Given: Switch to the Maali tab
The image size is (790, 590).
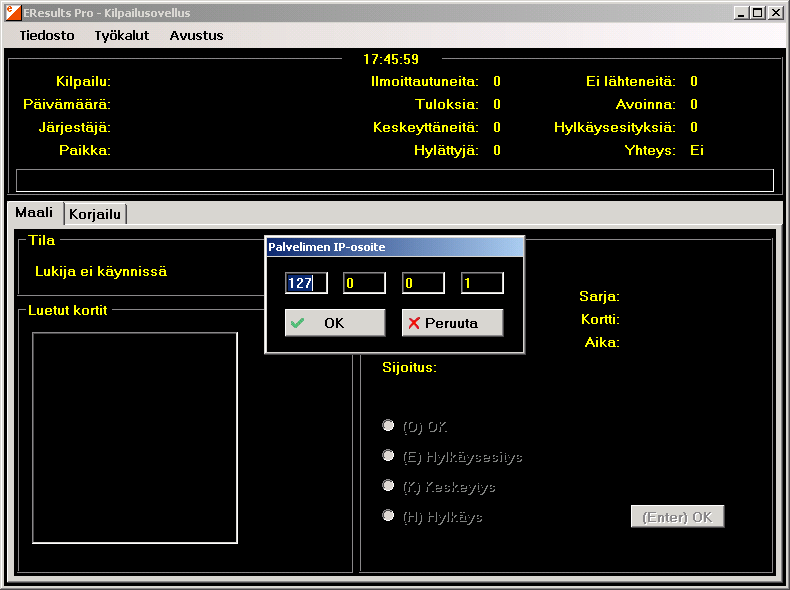Looking at the screenshot, I should 34,213.
